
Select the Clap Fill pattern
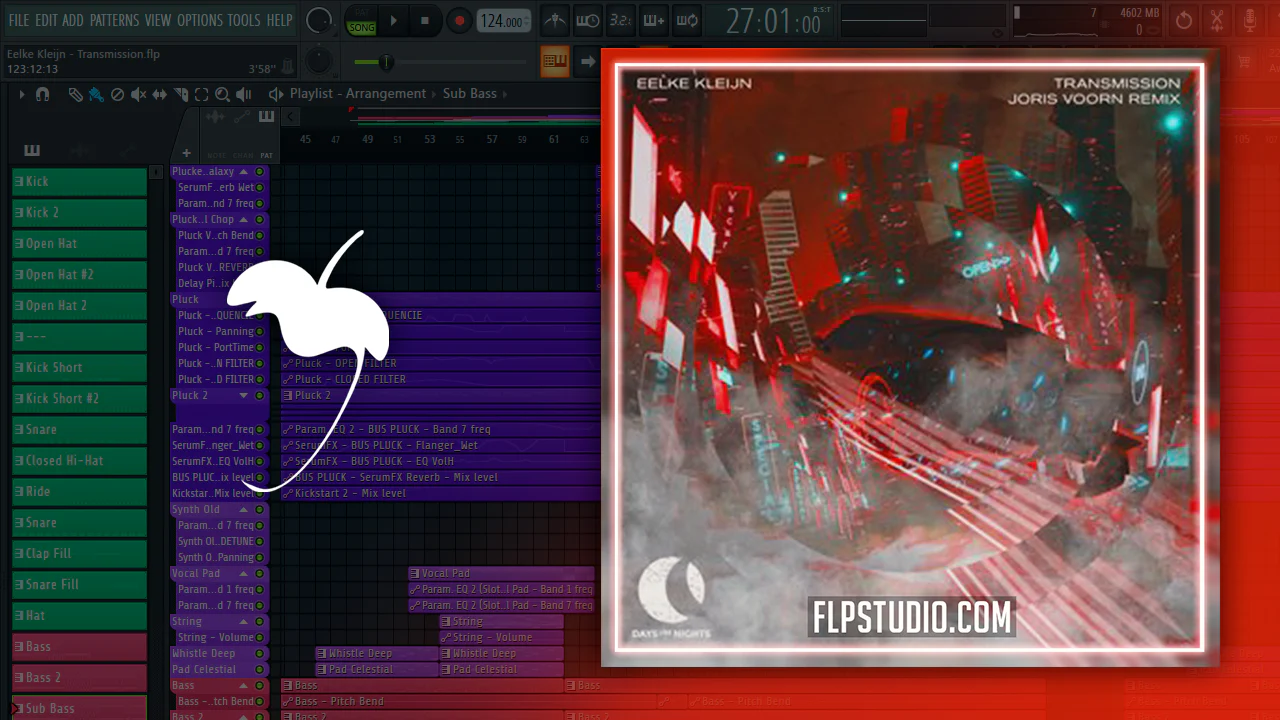pyautogui.click(x=80, y=554)
